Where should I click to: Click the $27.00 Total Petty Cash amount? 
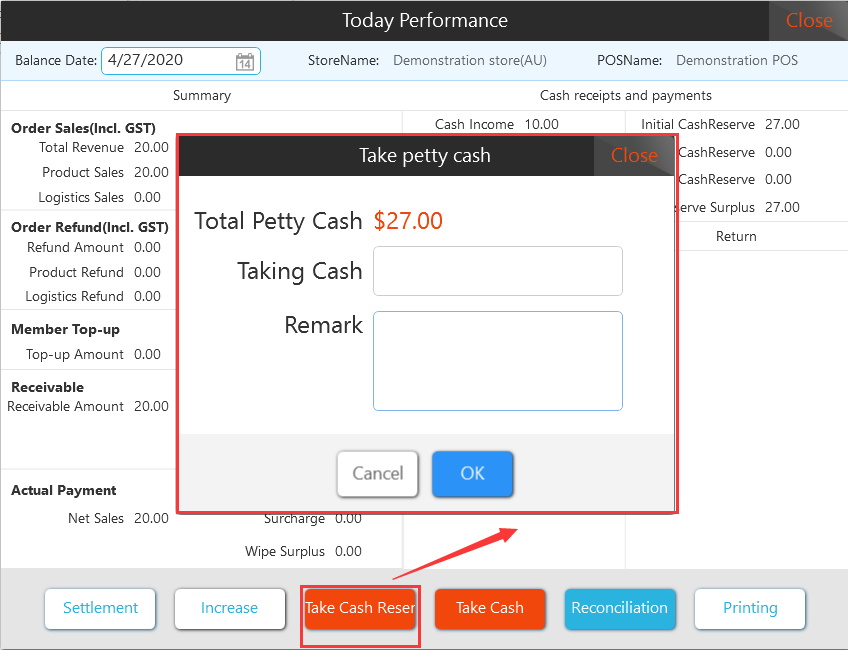pos(408,221)
